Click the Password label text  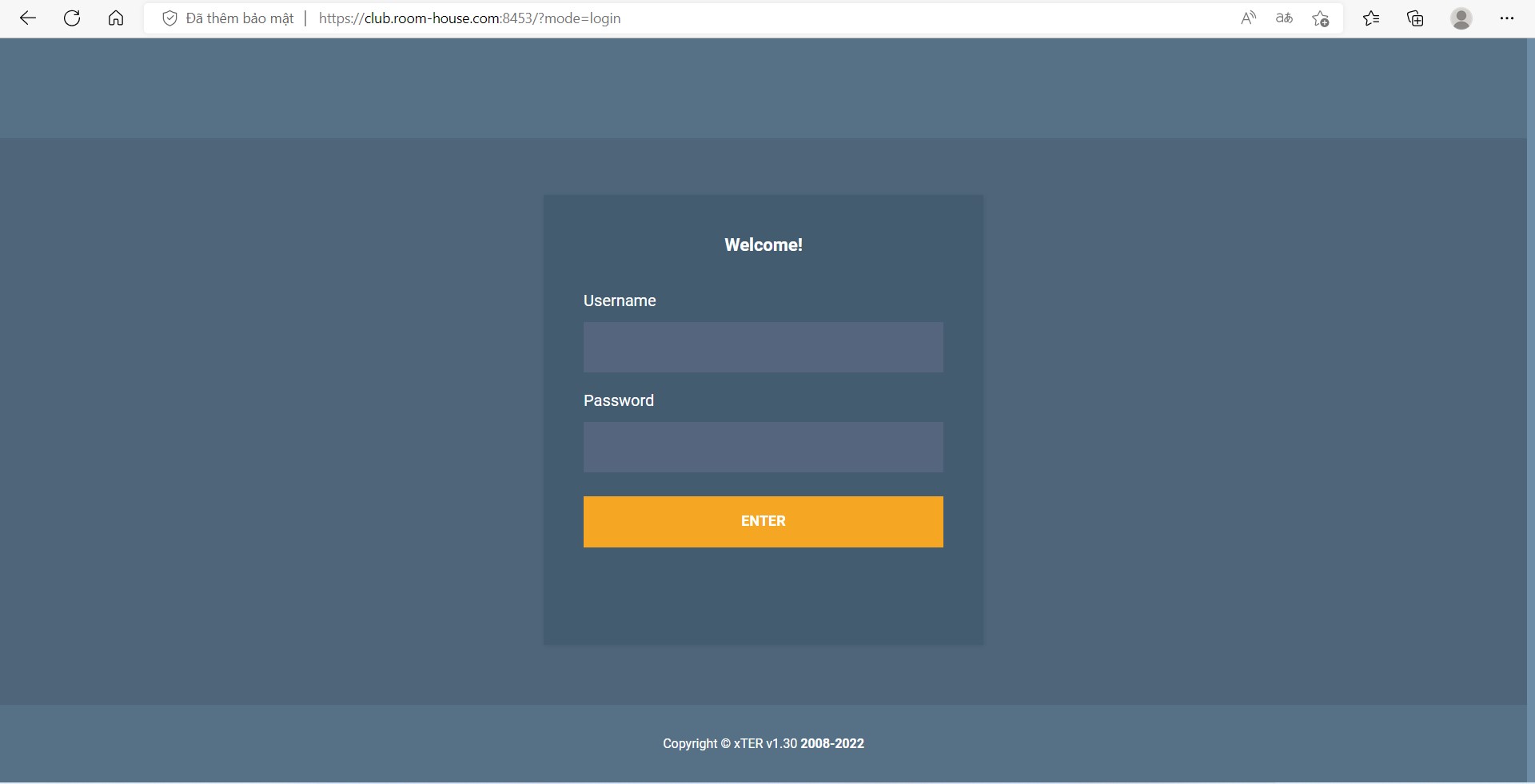pos(618,400)
